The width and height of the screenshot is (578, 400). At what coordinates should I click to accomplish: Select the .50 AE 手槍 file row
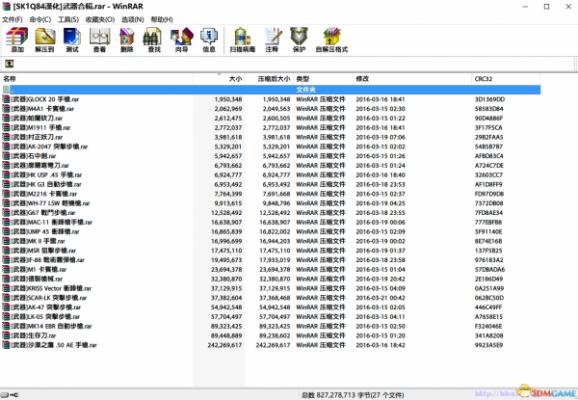pos(271,345)
